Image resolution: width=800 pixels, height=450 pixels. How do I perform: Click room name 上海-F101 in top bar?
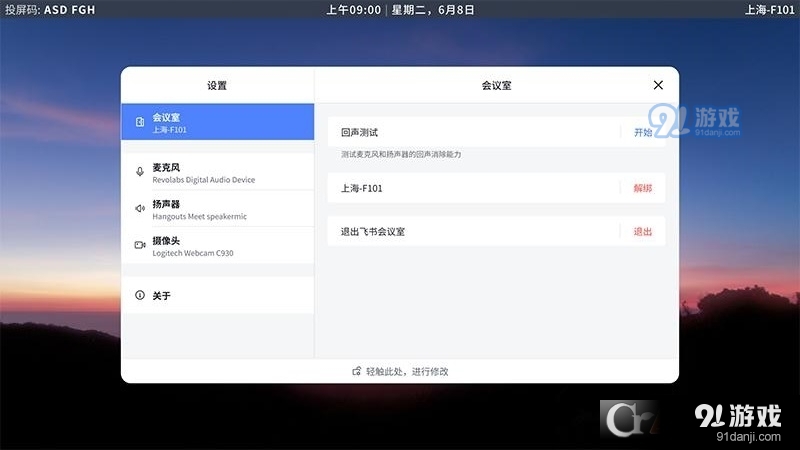tap(769, 10)
